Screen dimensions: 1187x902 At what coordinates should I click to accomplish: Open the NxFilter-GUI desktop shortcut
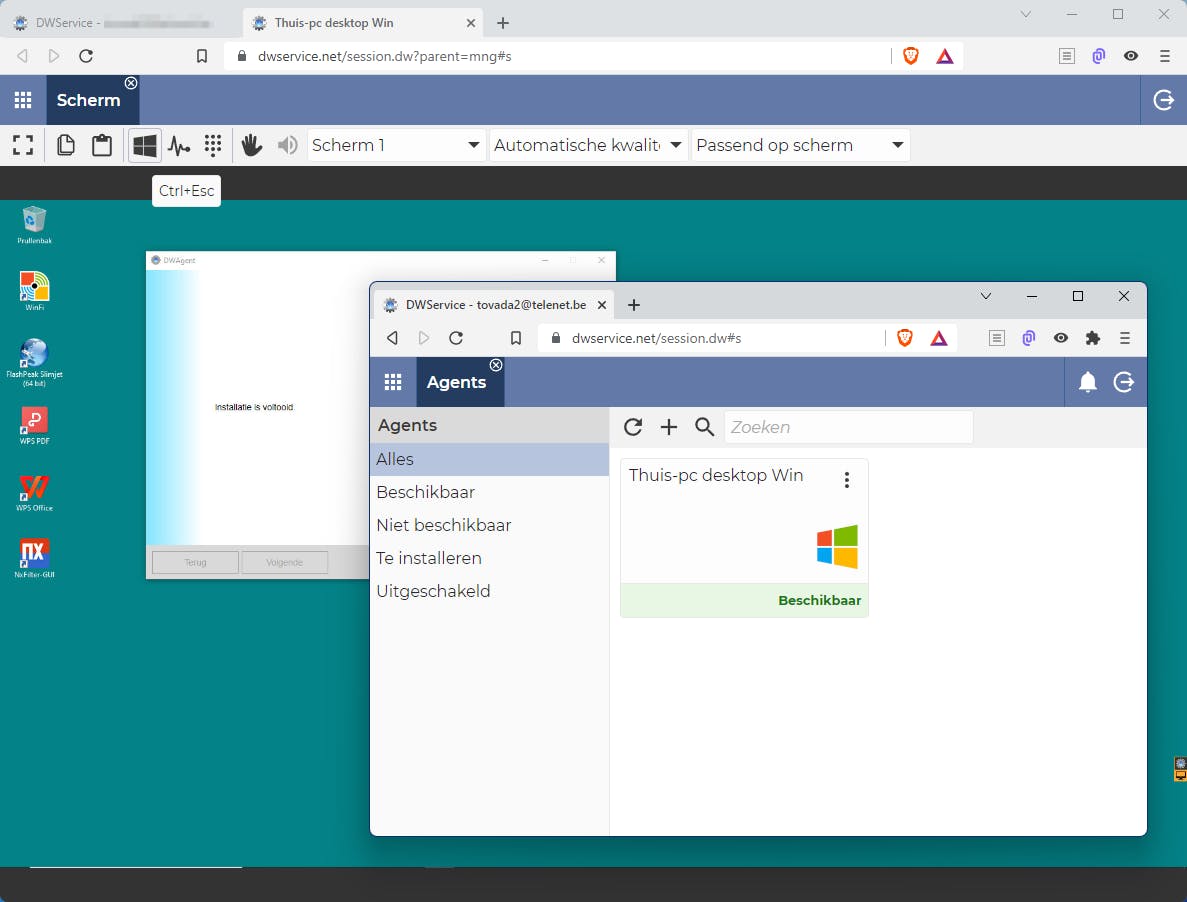[x=34, y=558]
